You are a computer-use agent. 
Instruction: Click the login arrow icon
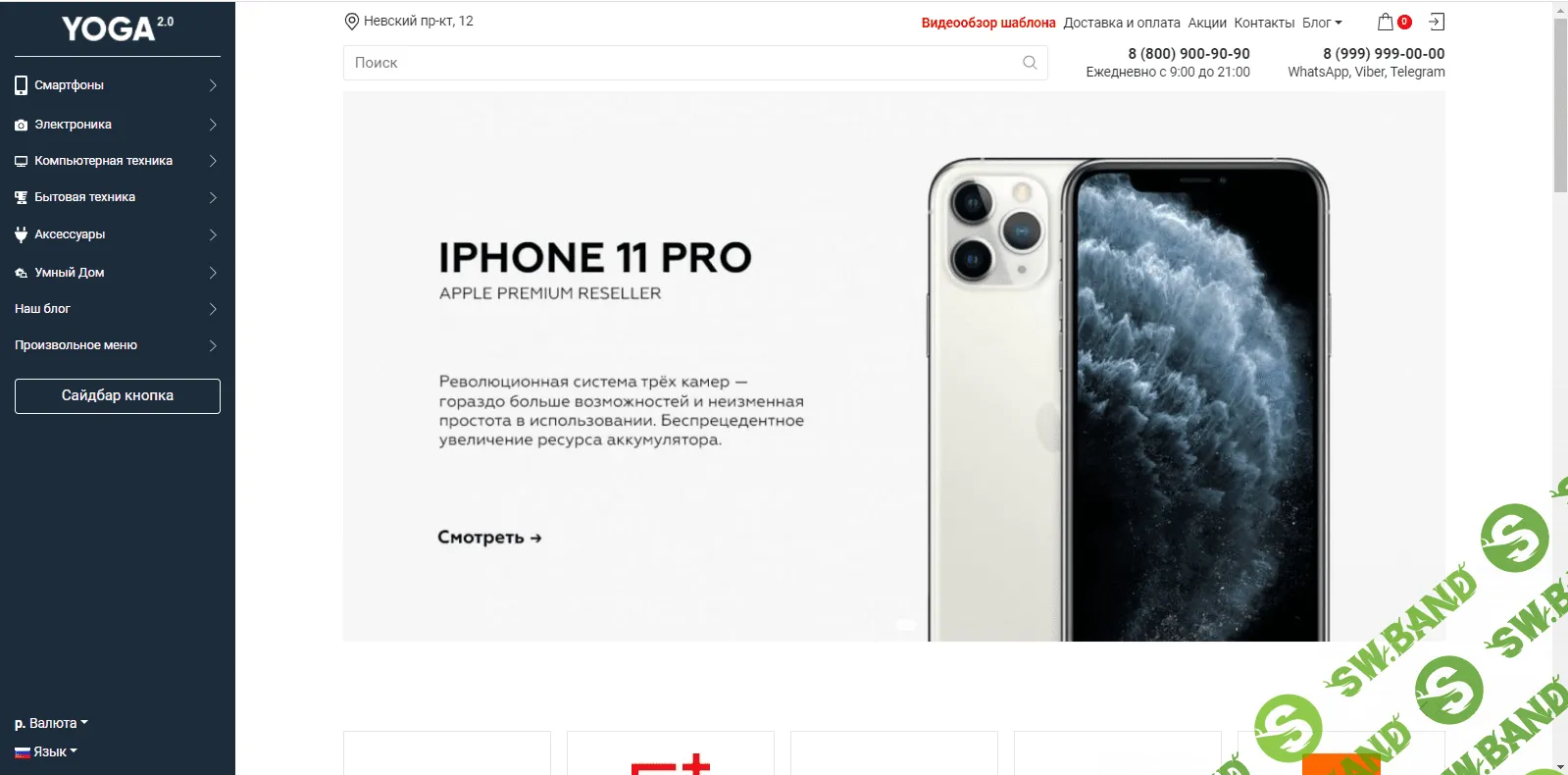pyautogui.click(x=1437, y=22)
